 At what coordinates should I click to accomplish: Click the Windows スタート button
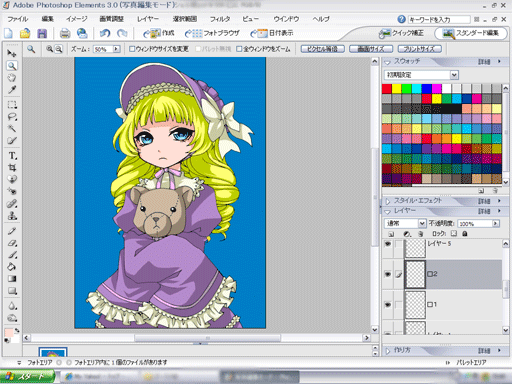coord(27,377)
